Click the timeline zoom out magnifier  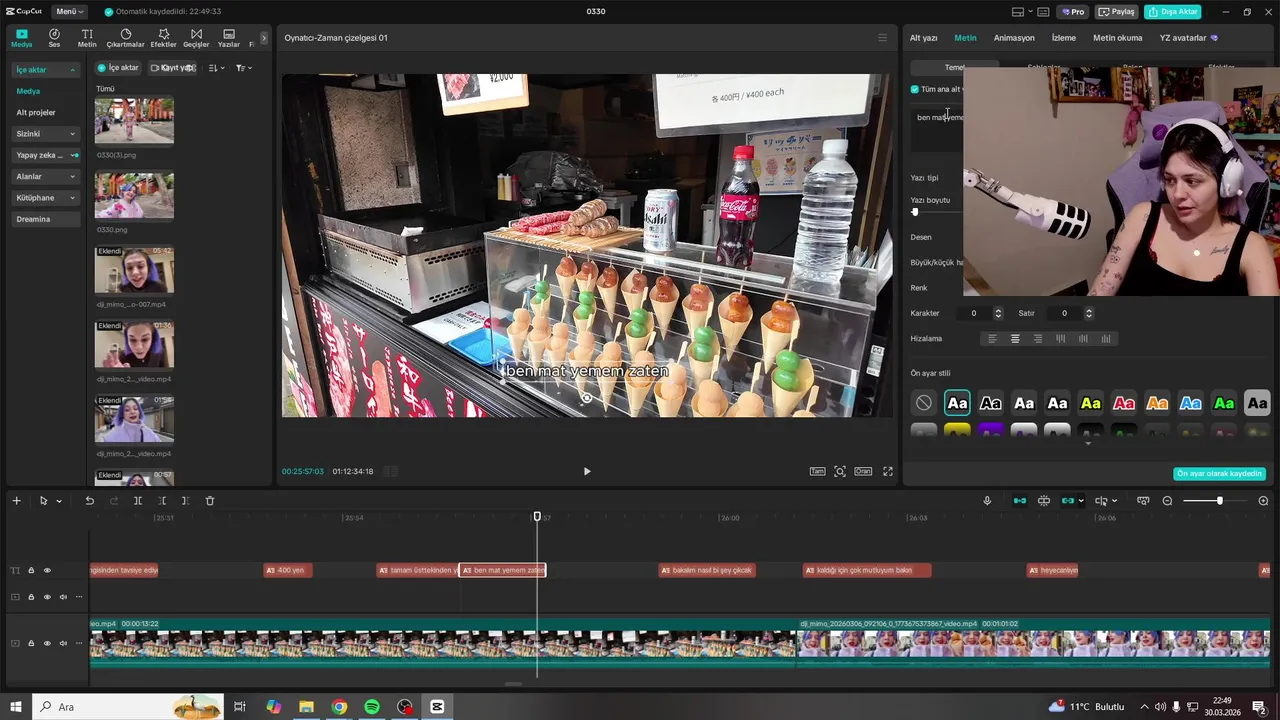(1167, 501)
